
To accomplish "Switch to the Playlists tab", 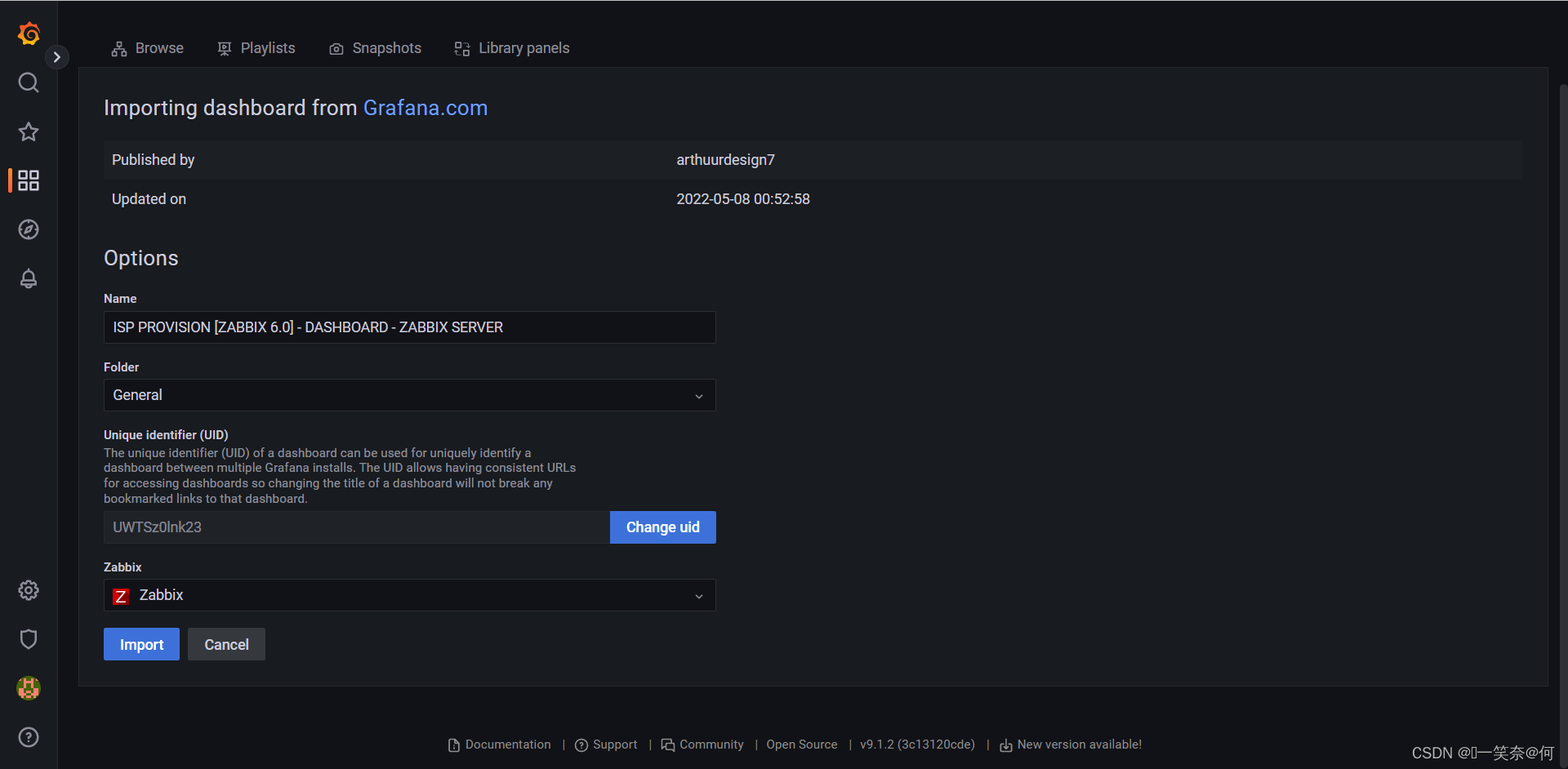I will point(256,48).
